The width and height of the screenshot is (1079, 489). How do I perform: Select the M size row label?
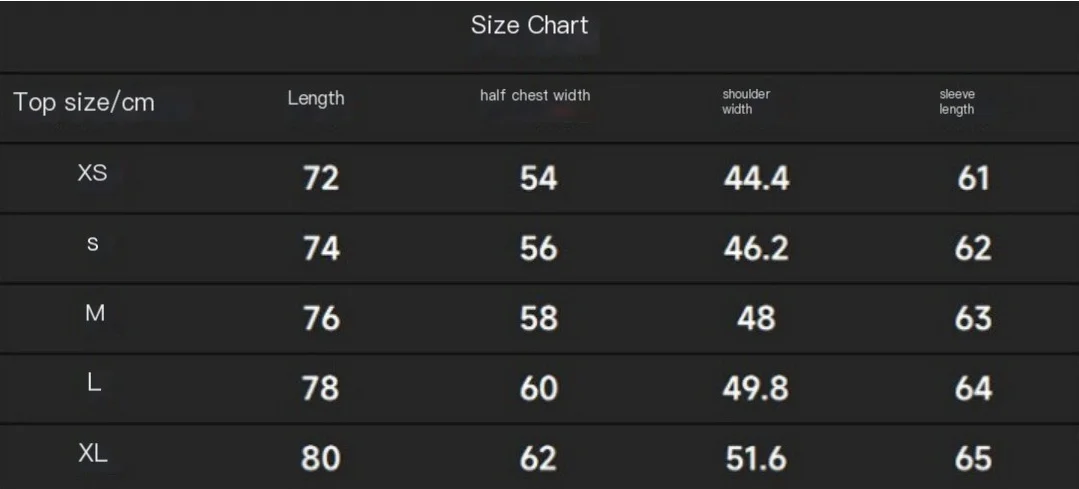click(x=95, y=314)
